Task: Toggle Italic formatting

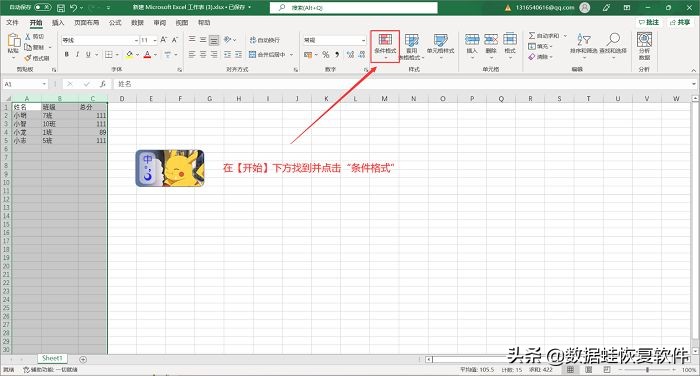Action: [x=77, y=54]
